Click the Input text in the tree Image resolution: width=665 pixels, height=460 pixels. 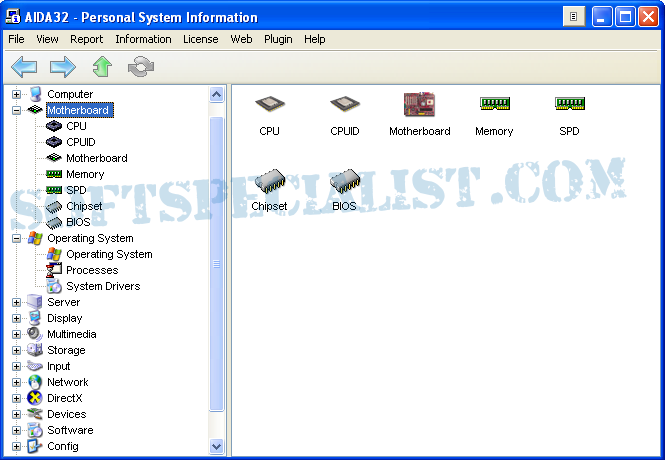point(59,366)
